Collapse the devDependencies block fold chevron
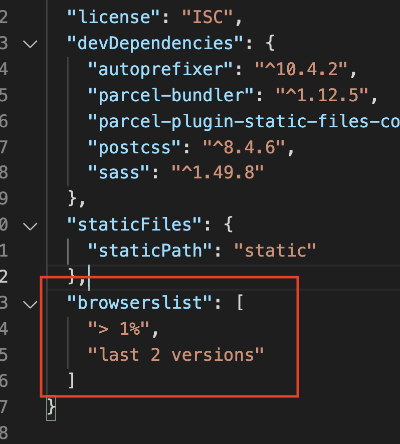This screenshot has height=444, width=400. [x=30, y=44]
